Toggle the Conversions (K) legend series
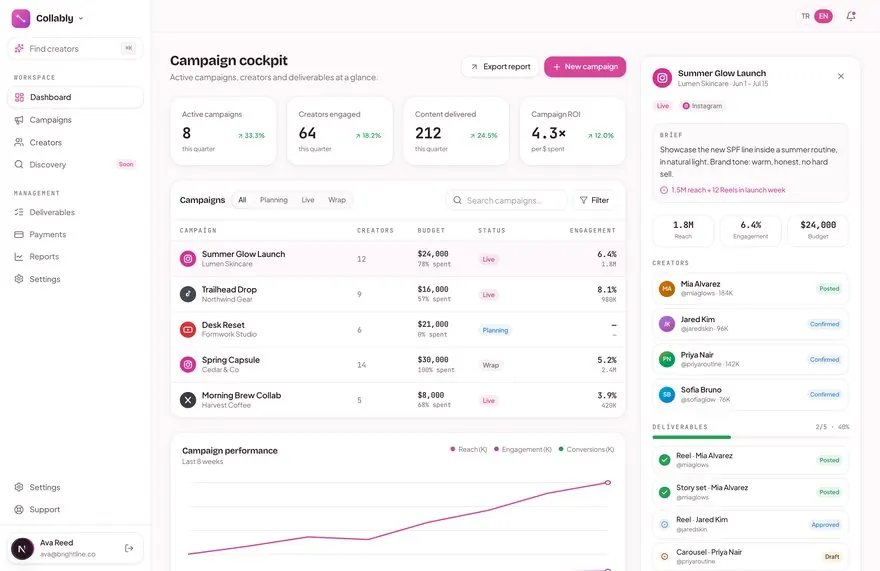 (586, 450)
